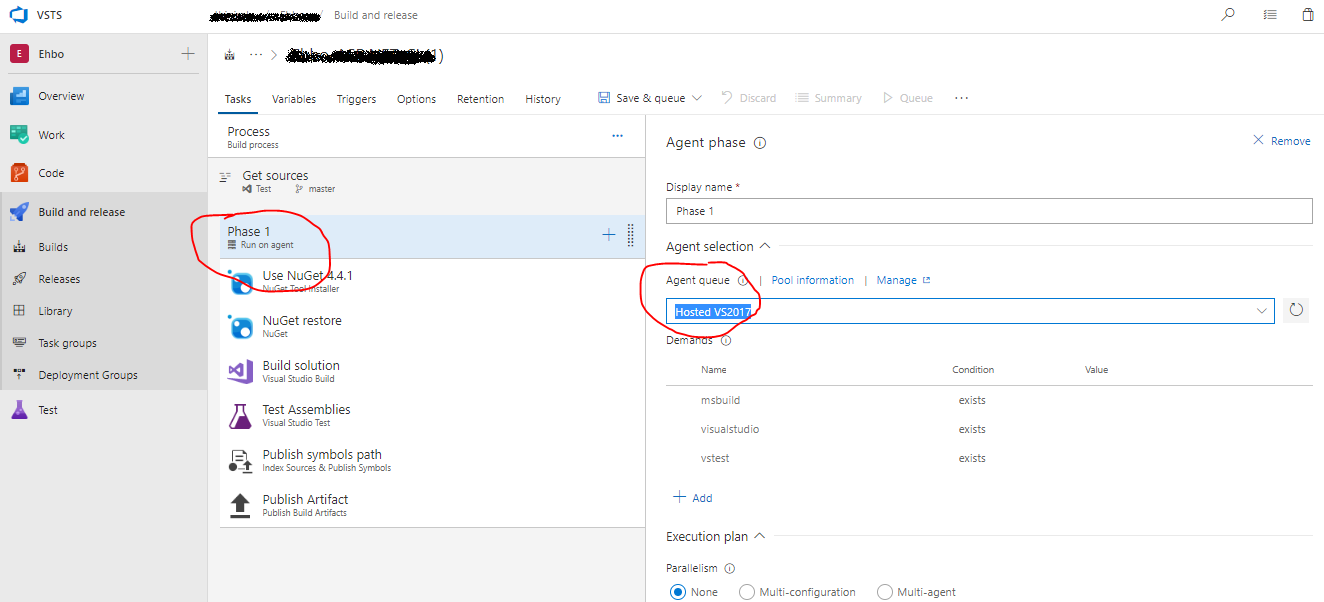Screen dimensions: 1324x602
Task: Select Multi-configuration parallelism
Action: [747, 592]
